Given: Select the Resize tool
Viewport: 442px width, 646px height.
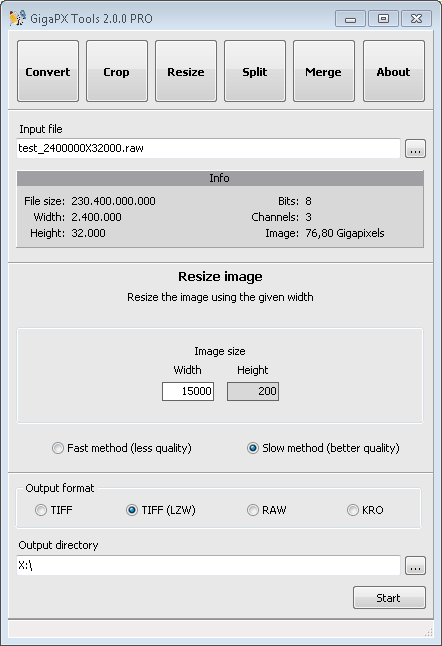Looking at the screenshot, I should pos(186,71).
